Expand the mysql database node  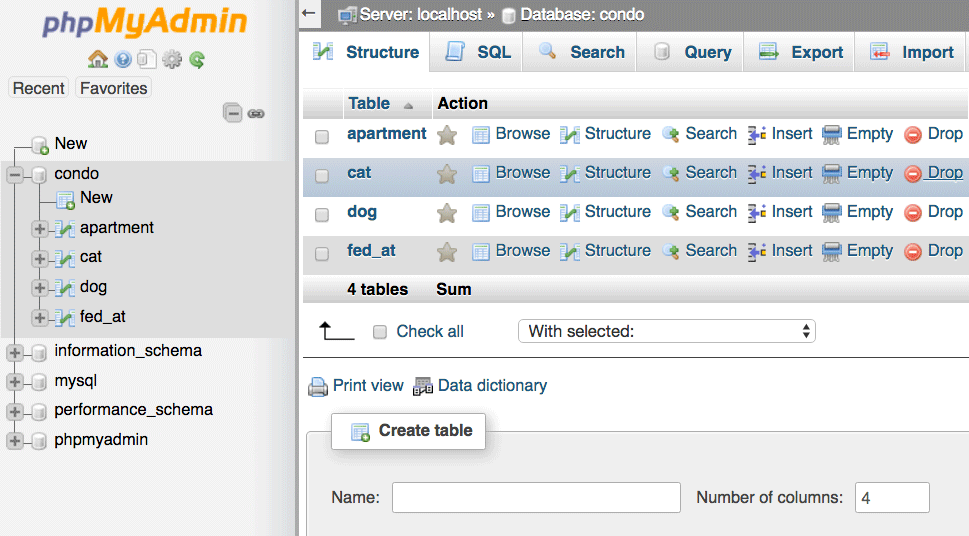coord(15,381)
